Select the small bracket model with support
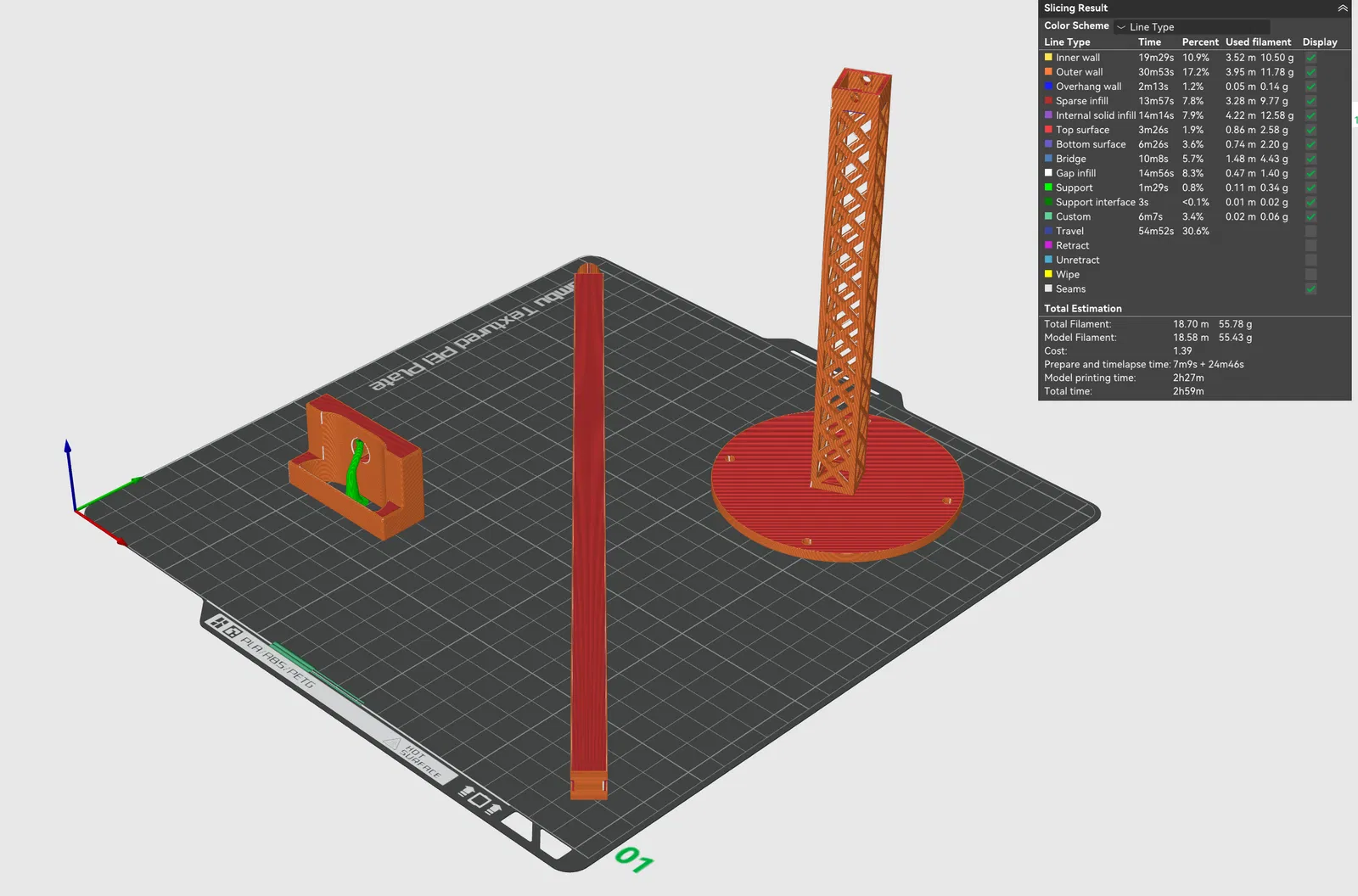The width and height of the screenshot is (1358, 896). coord(356,468)
